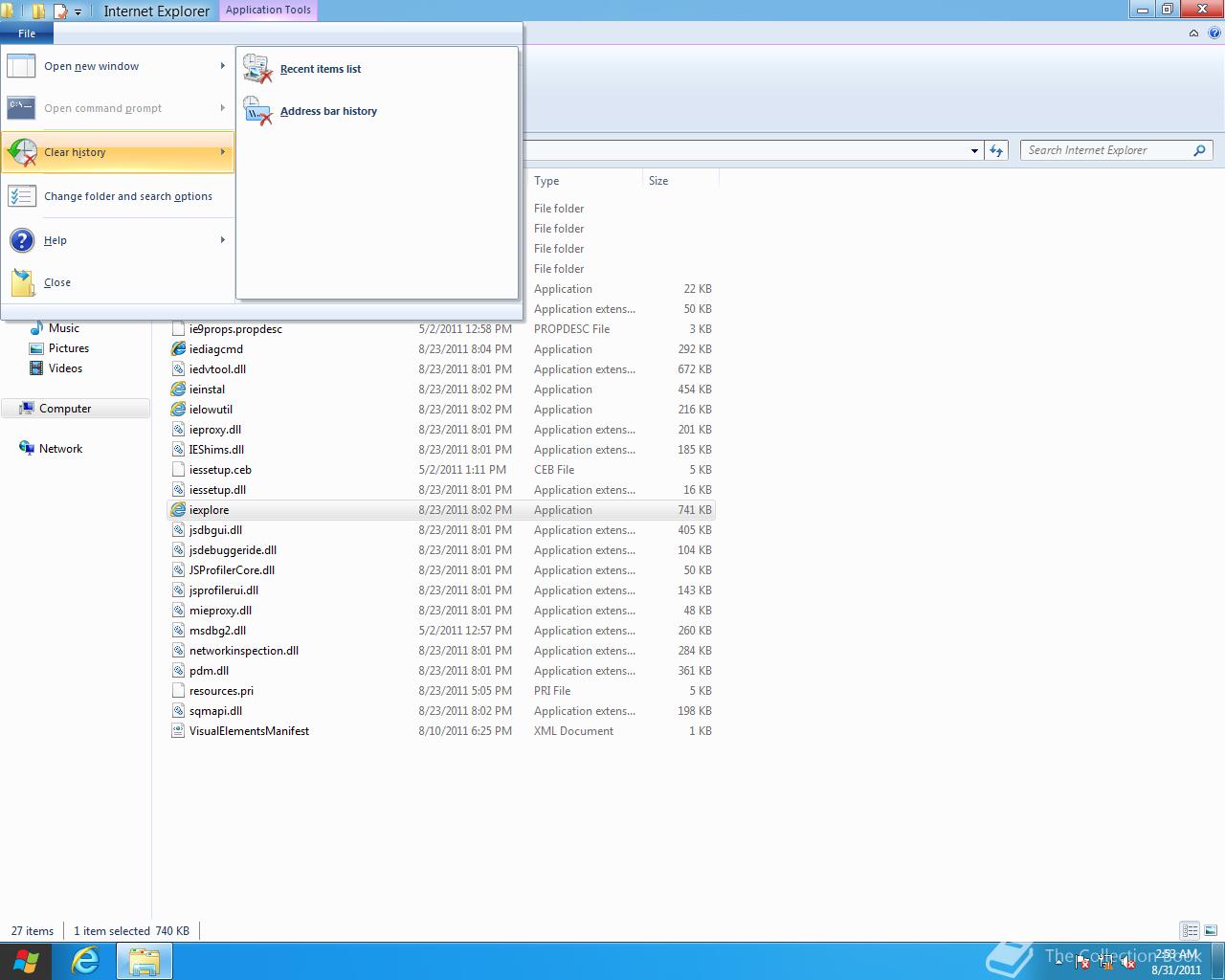Open the network tray icon
This screenshot has height=980, width=1225.
pos(1105,963)
